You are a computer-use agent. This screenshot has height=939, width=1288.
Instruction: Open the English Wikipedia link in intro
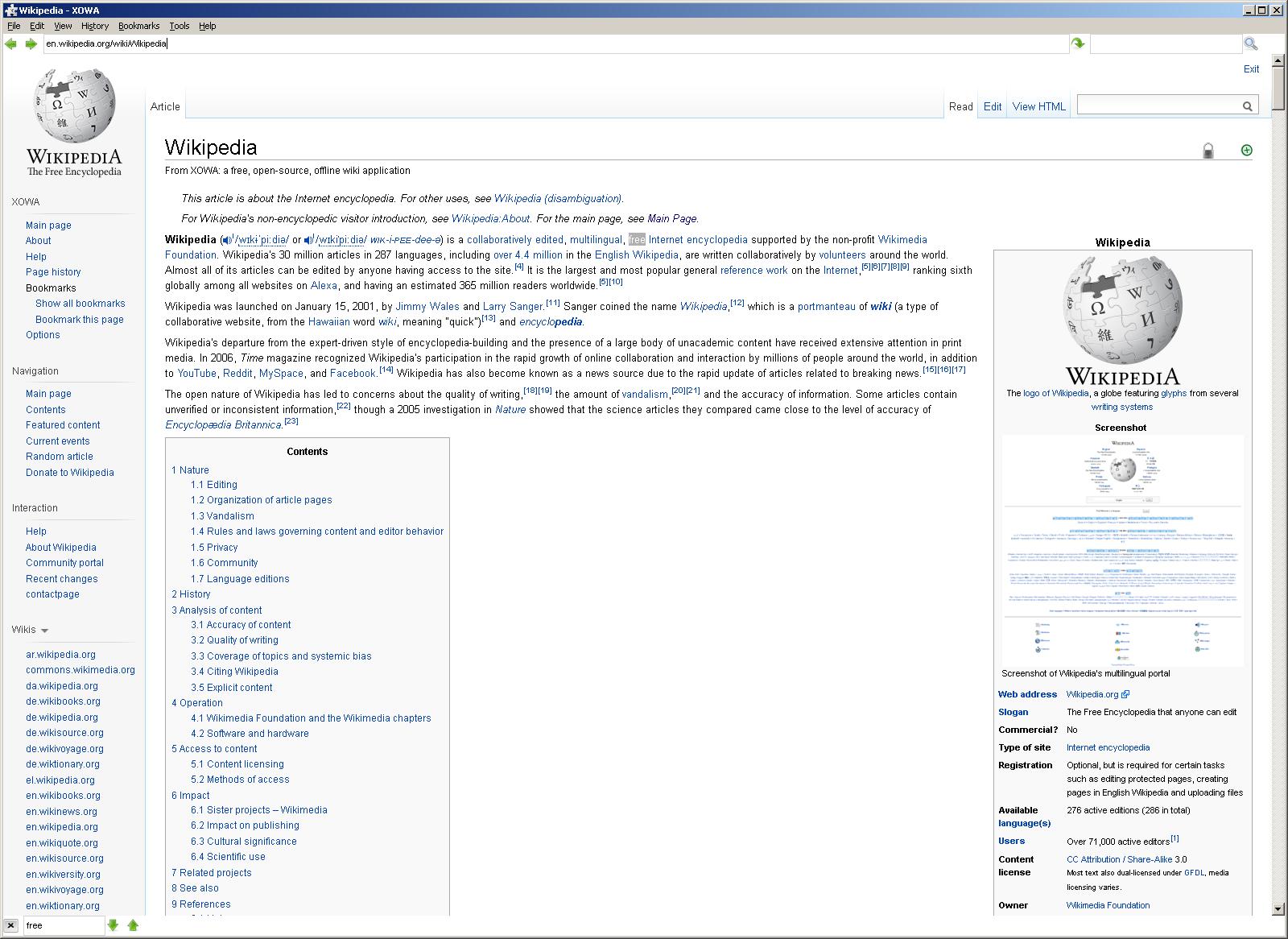pyautogui.click(x=636, y=255)
